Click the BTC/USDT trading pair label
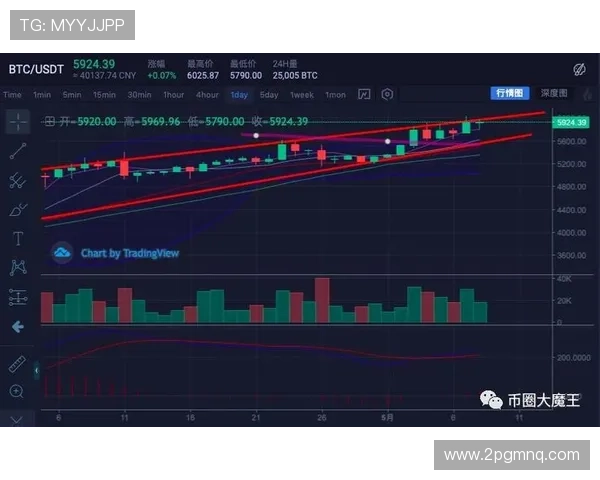Screen dimensions: 600x480 36,69
